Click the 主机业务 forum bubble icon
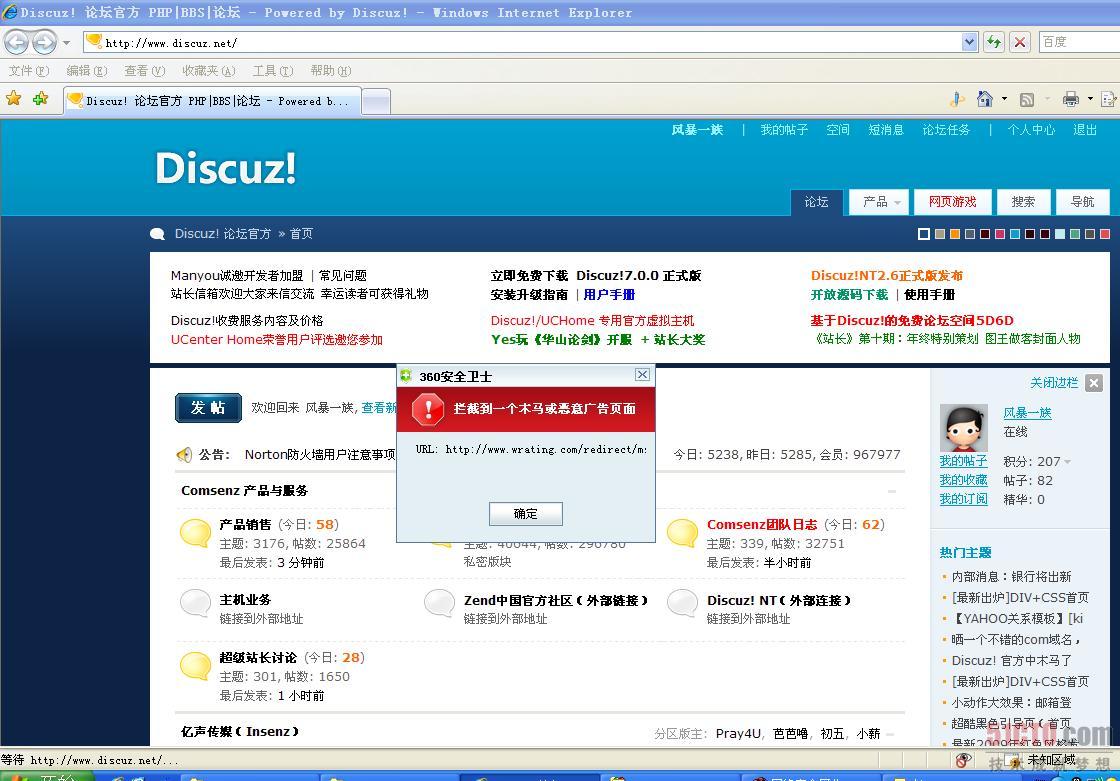 195,603
